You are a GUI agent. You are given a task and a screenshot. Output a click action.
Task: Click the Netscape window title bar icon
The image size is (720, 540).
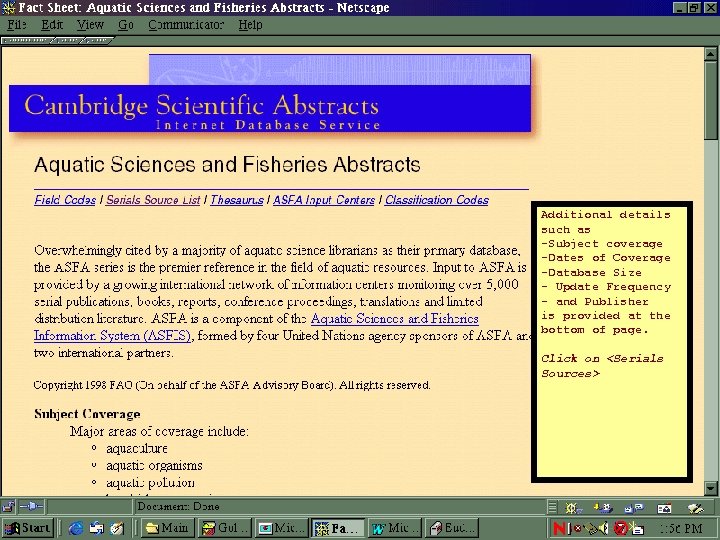(x=8, y=8)
